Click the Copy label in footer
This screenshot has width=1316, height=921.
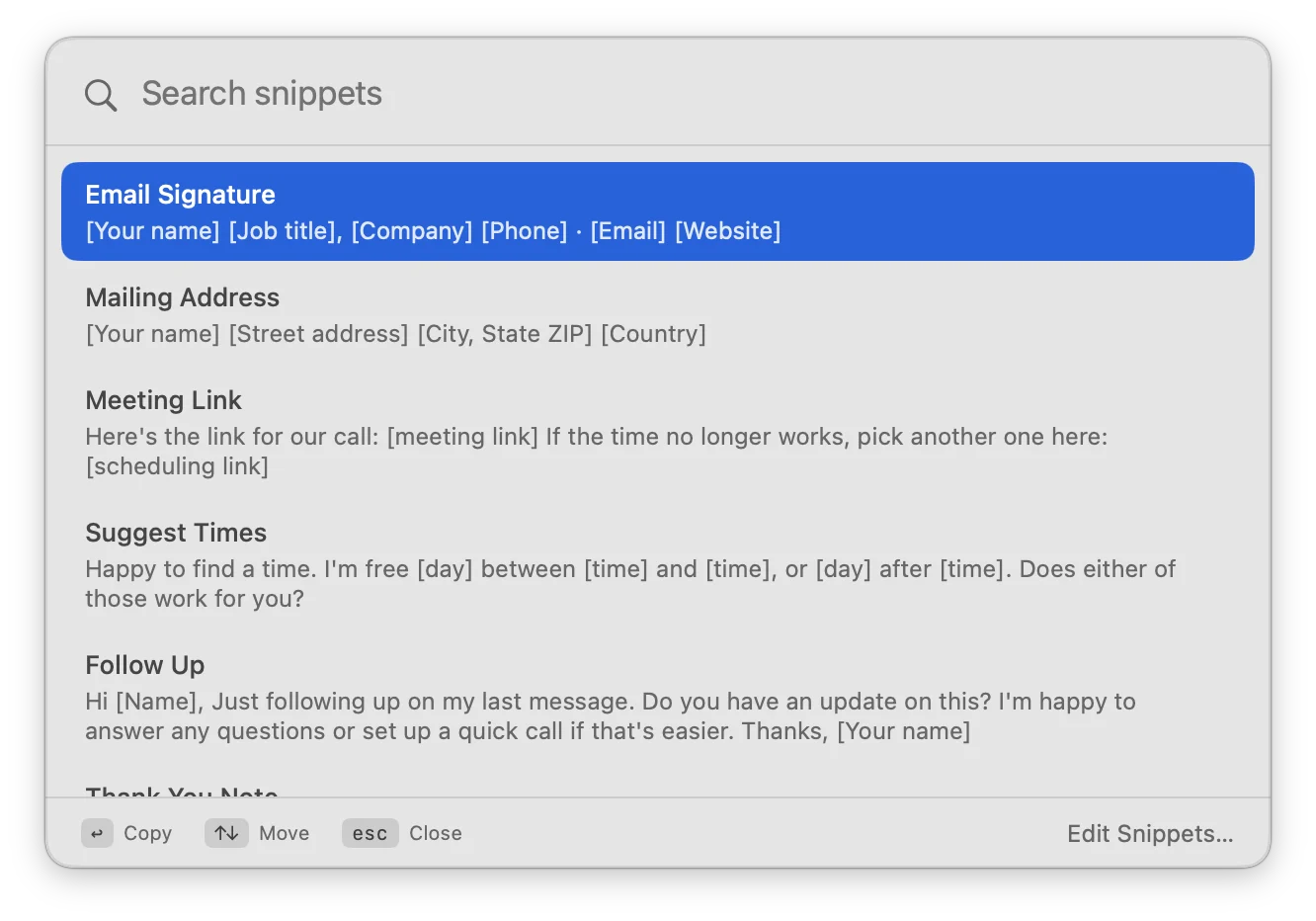click(x=147, y=833)
